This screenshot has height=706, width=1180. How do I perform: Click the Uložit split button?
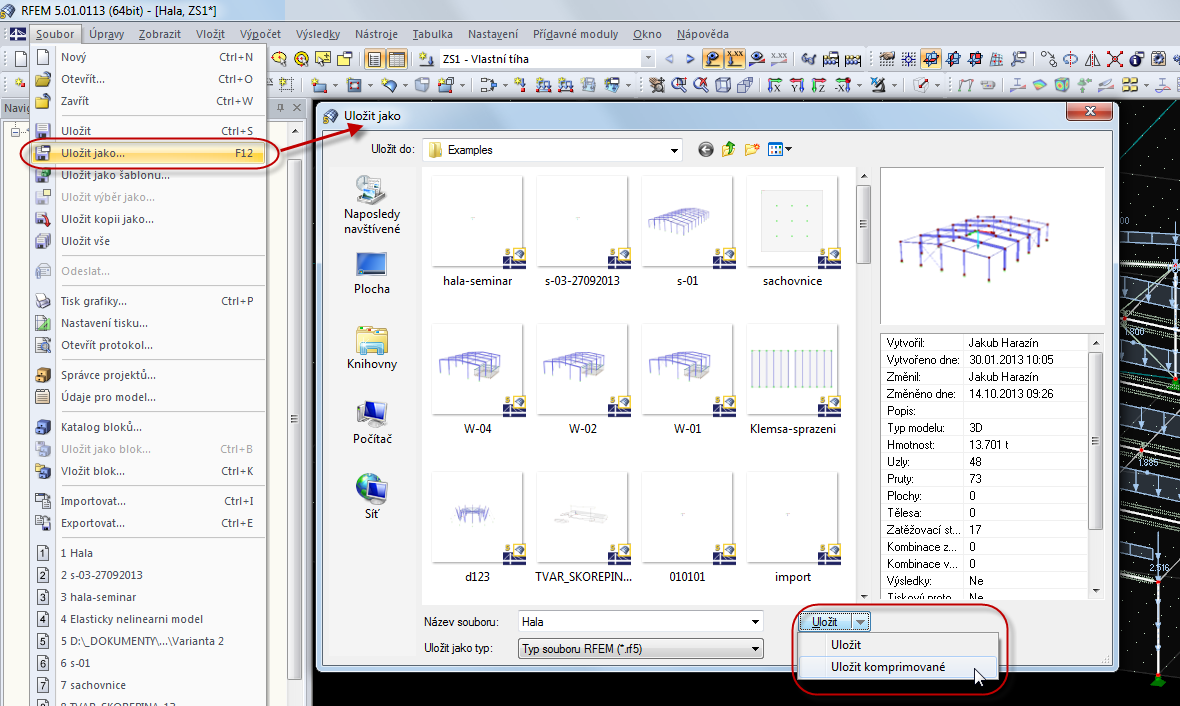tap(825, 622)
